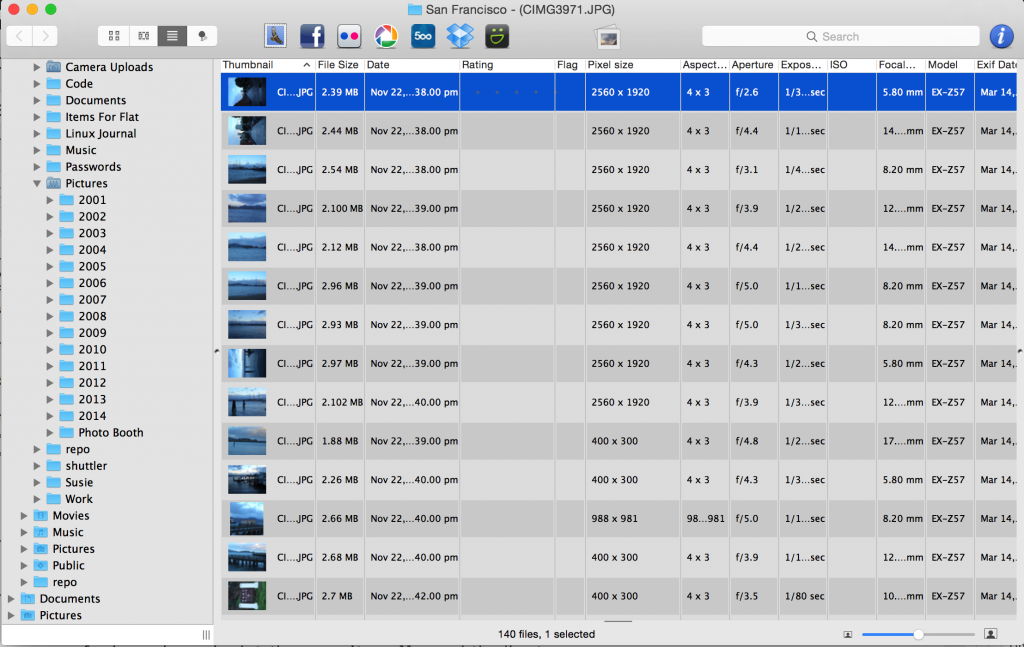Click the Flickr upload icon
1024x647 pixels.
349,37
